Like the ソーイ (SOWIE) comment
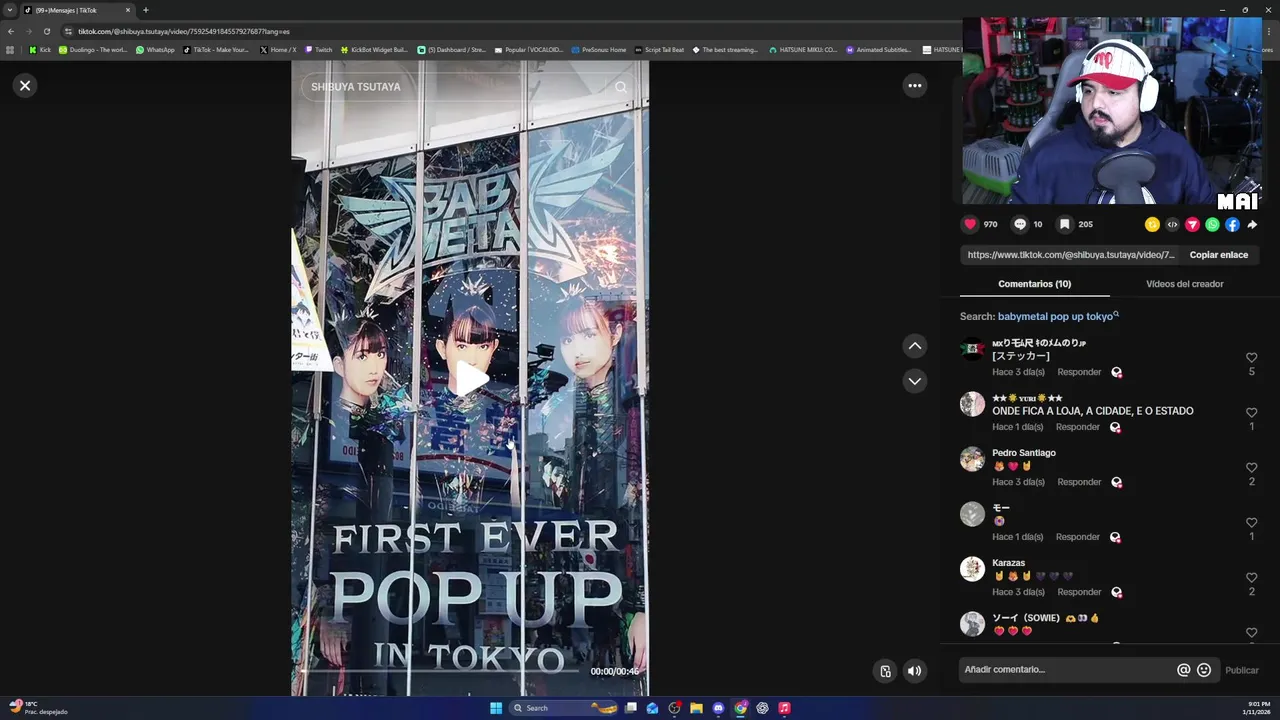Viewport: 1280px width, 720px height. pos(1251,633)
